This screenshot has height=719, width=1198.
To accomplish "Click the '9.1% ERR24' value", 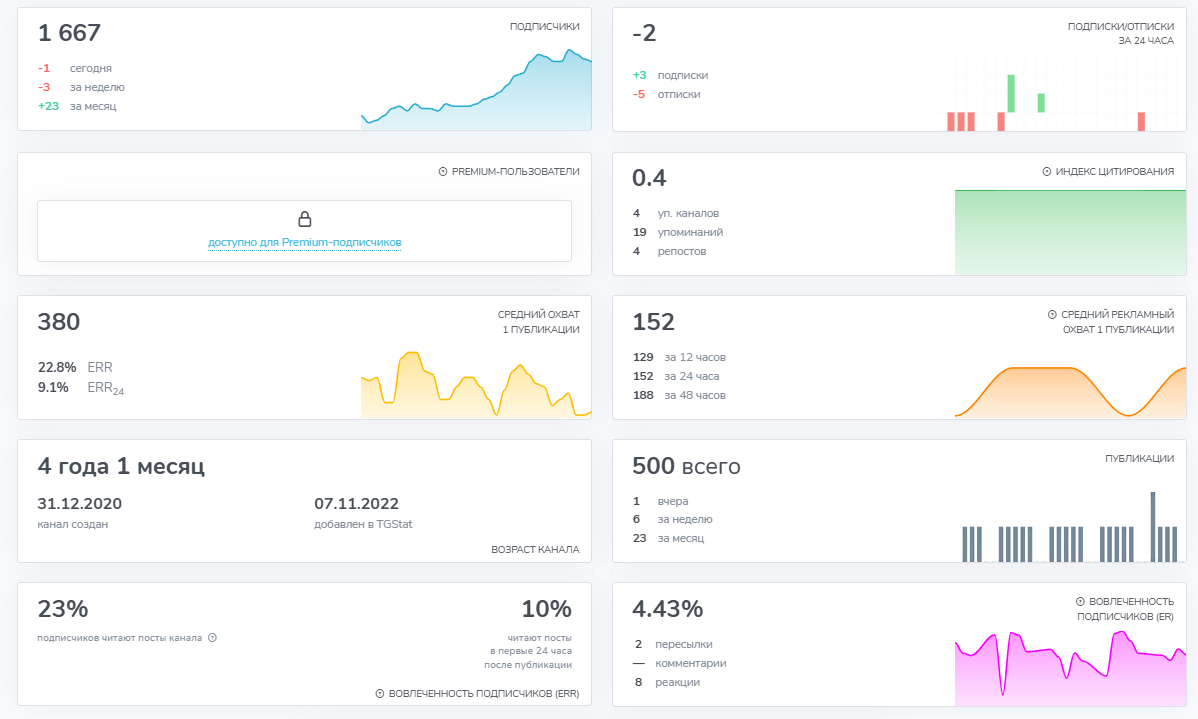I will coord(81,388).
